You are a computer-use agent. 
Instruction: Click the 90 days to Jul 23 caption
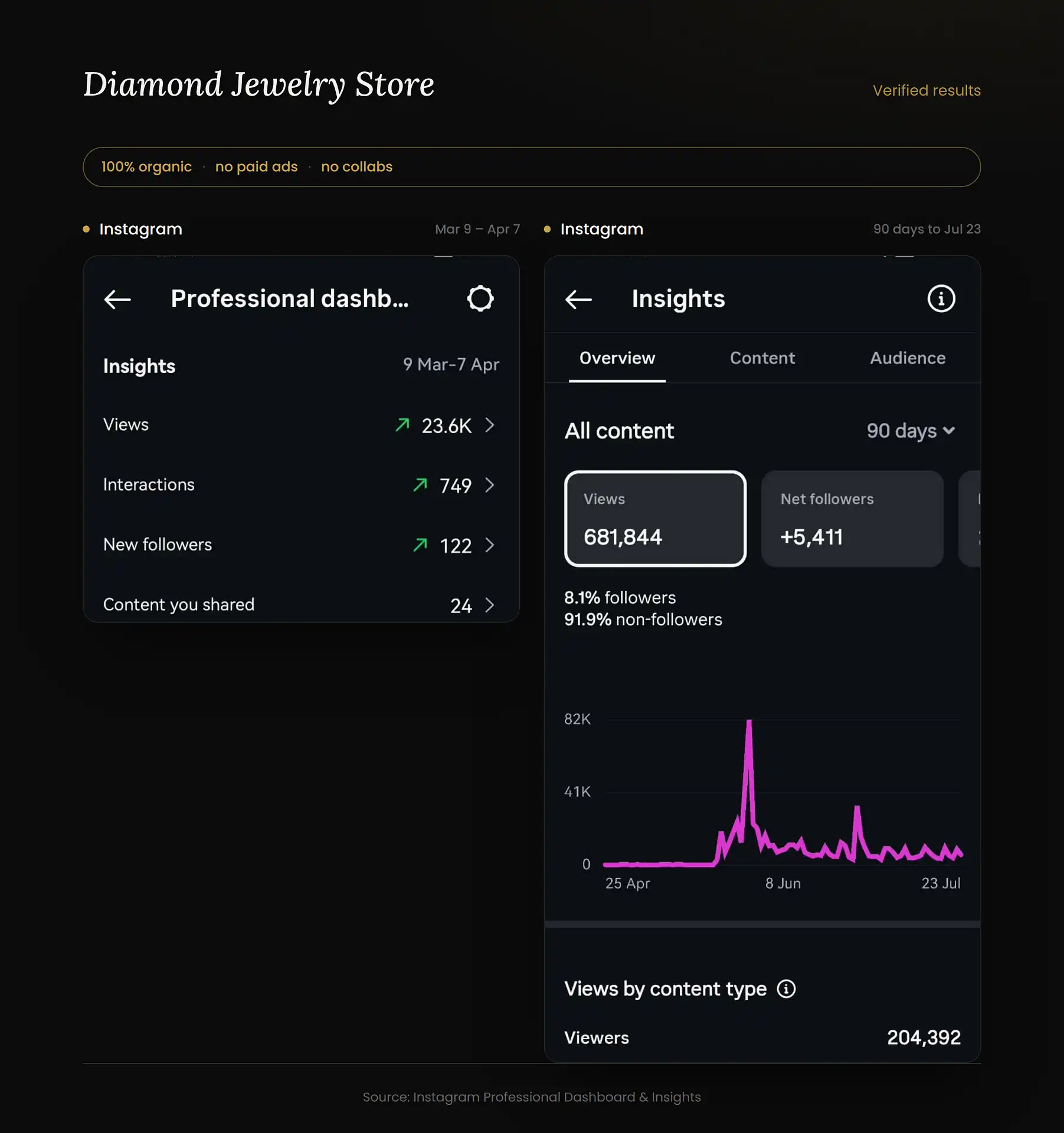click(927, 229)
